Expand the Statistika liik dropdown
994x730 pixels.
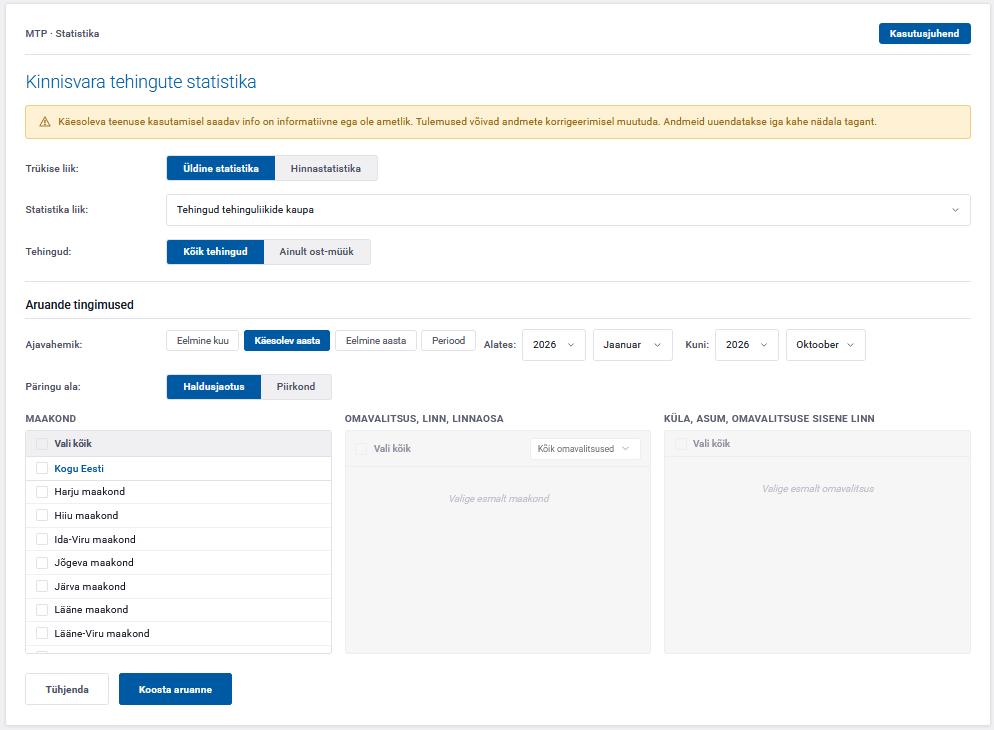click(568, 210)
